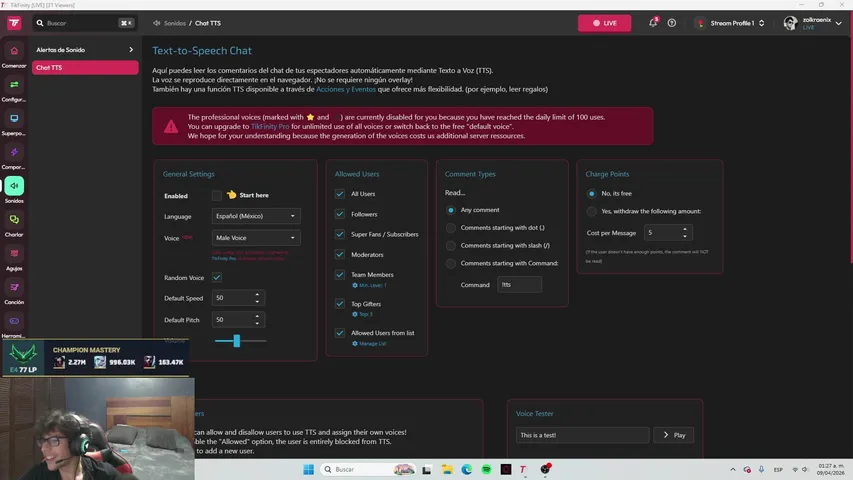
Task: Focus the Buscar search box in TikFinity
Action: [85, 23]
